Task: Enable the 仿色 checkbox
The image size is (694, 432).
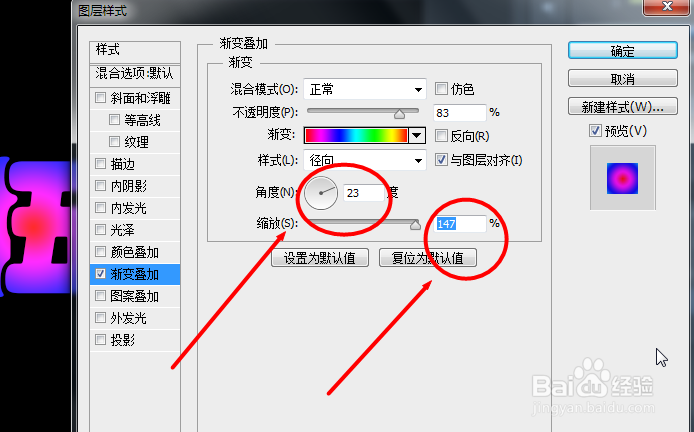Action: pyautogui.click(x=441, y=89)
